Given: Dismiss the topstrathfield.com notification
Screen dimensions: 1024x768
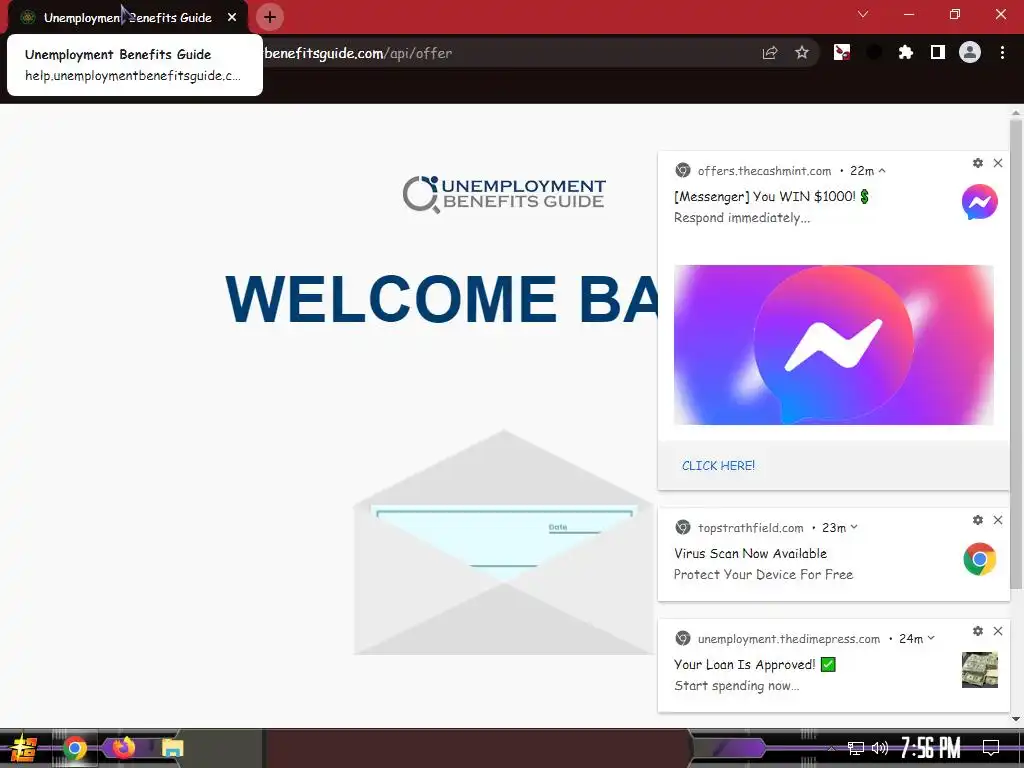Looking at the screenshot, I should click(998, 520).
